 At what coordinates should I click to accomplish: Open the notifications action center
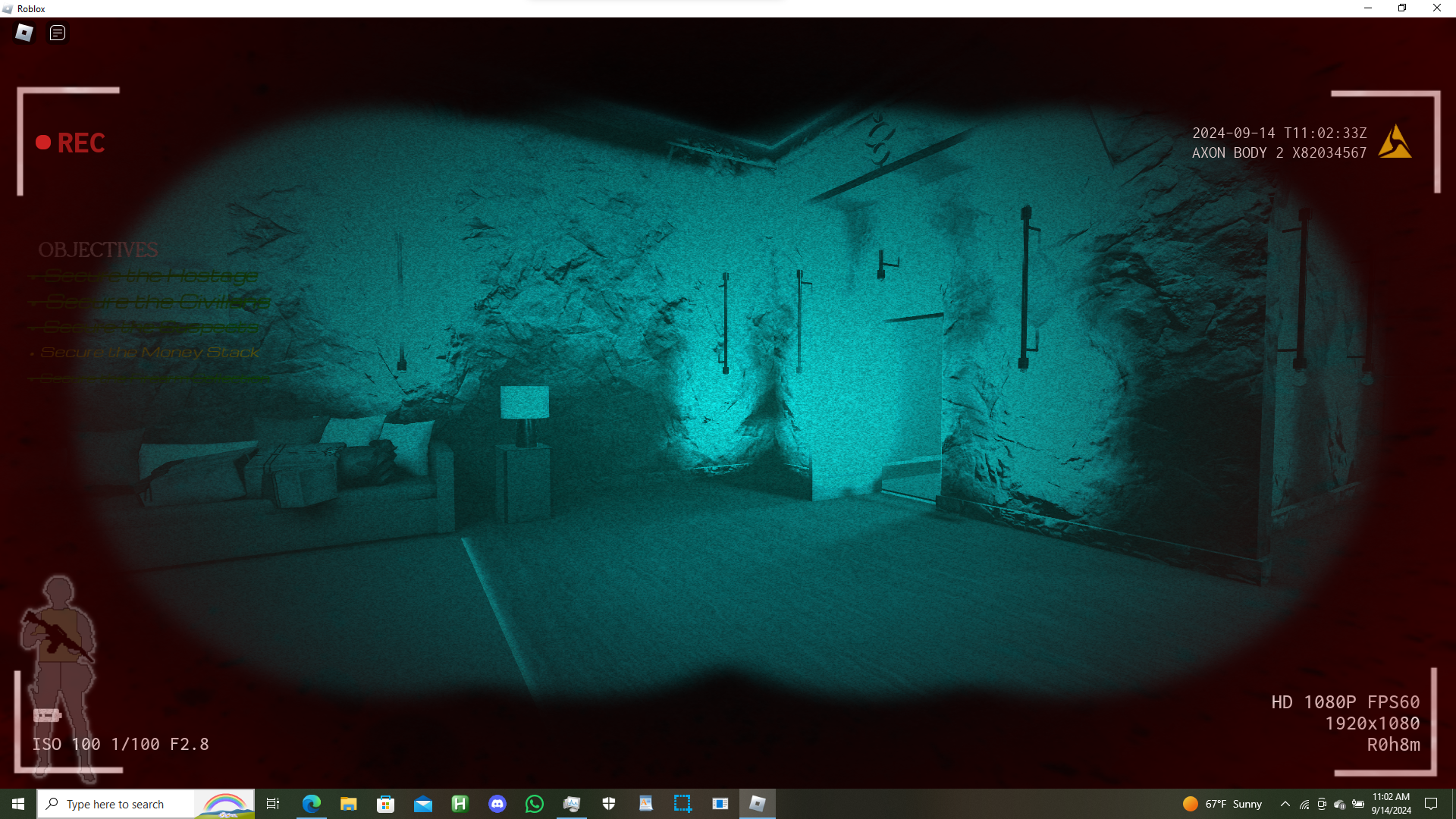pyautogui.click(x=1431, y=804)
